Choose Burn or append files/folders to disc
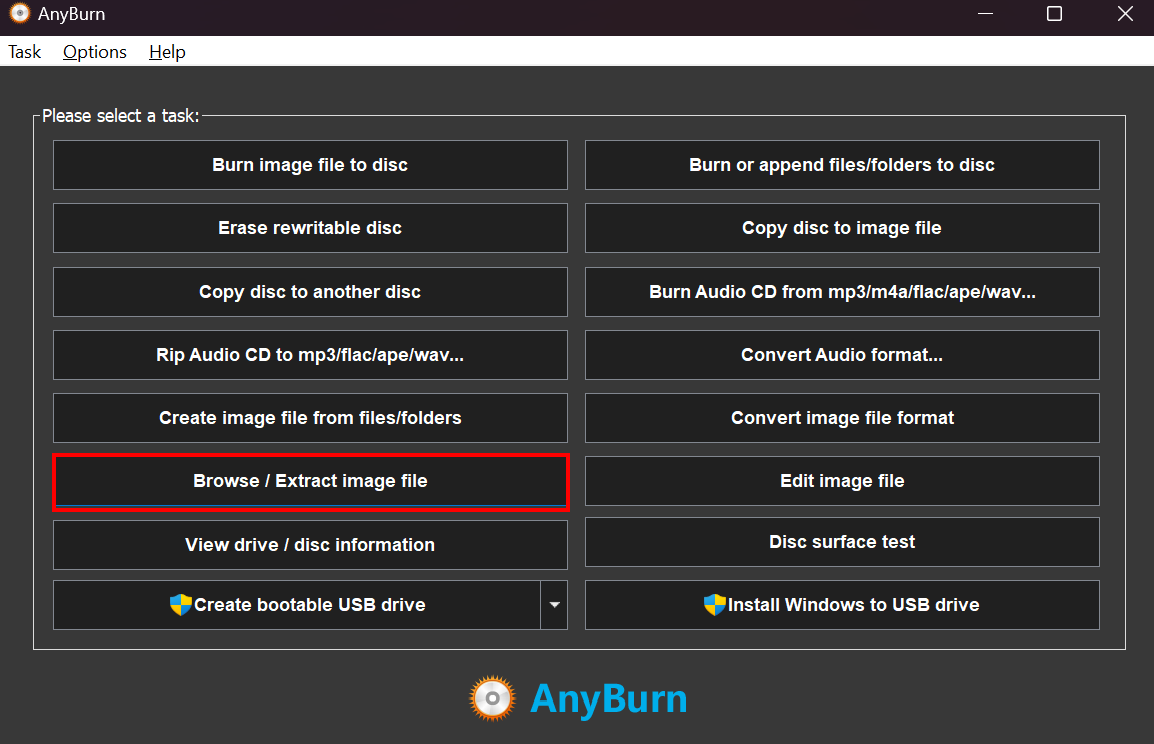The image size is (1154, 744). (842, 165)
